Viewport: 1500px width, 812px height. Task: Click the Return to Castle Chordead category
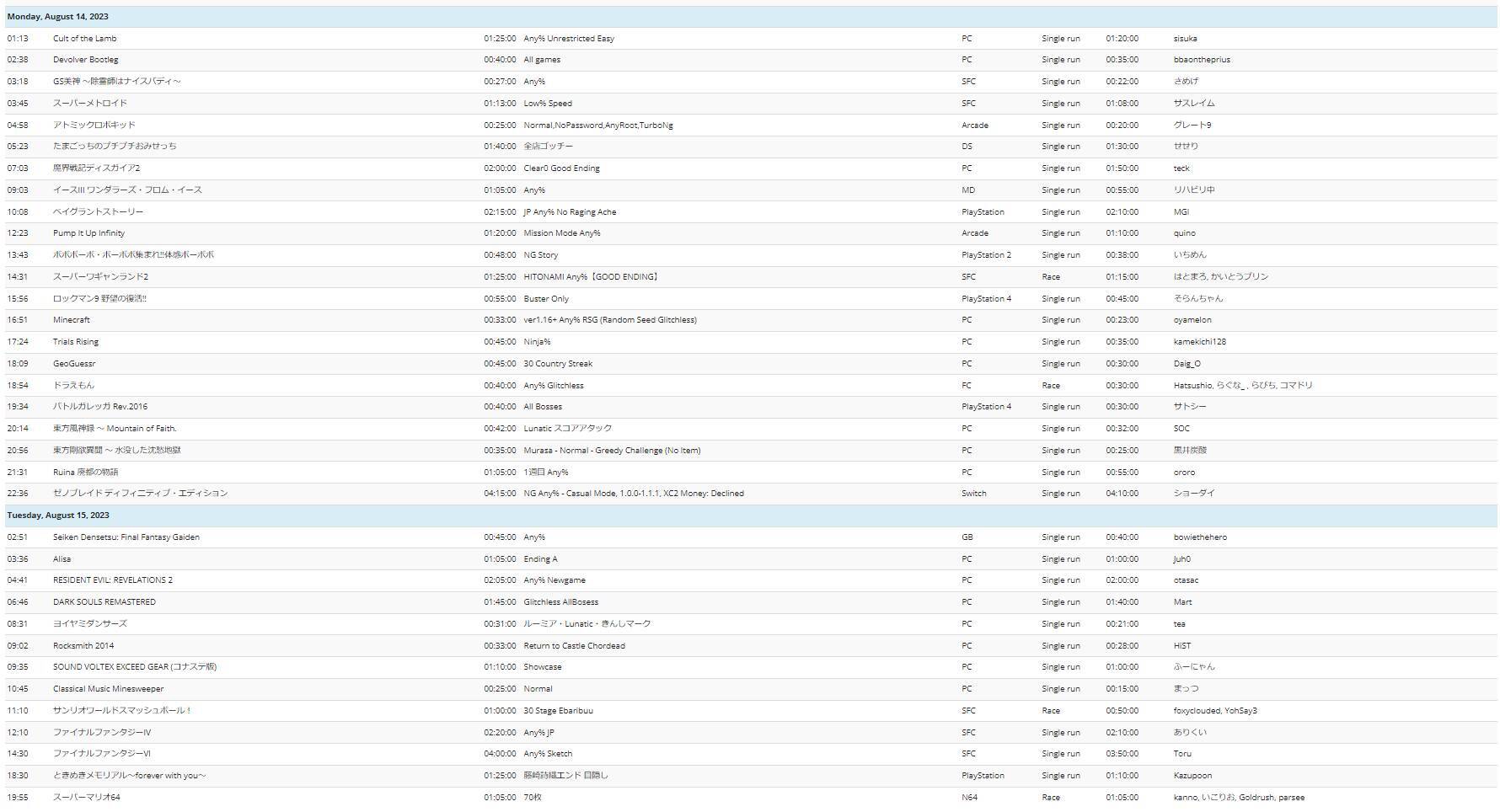[x=574, y=646]
